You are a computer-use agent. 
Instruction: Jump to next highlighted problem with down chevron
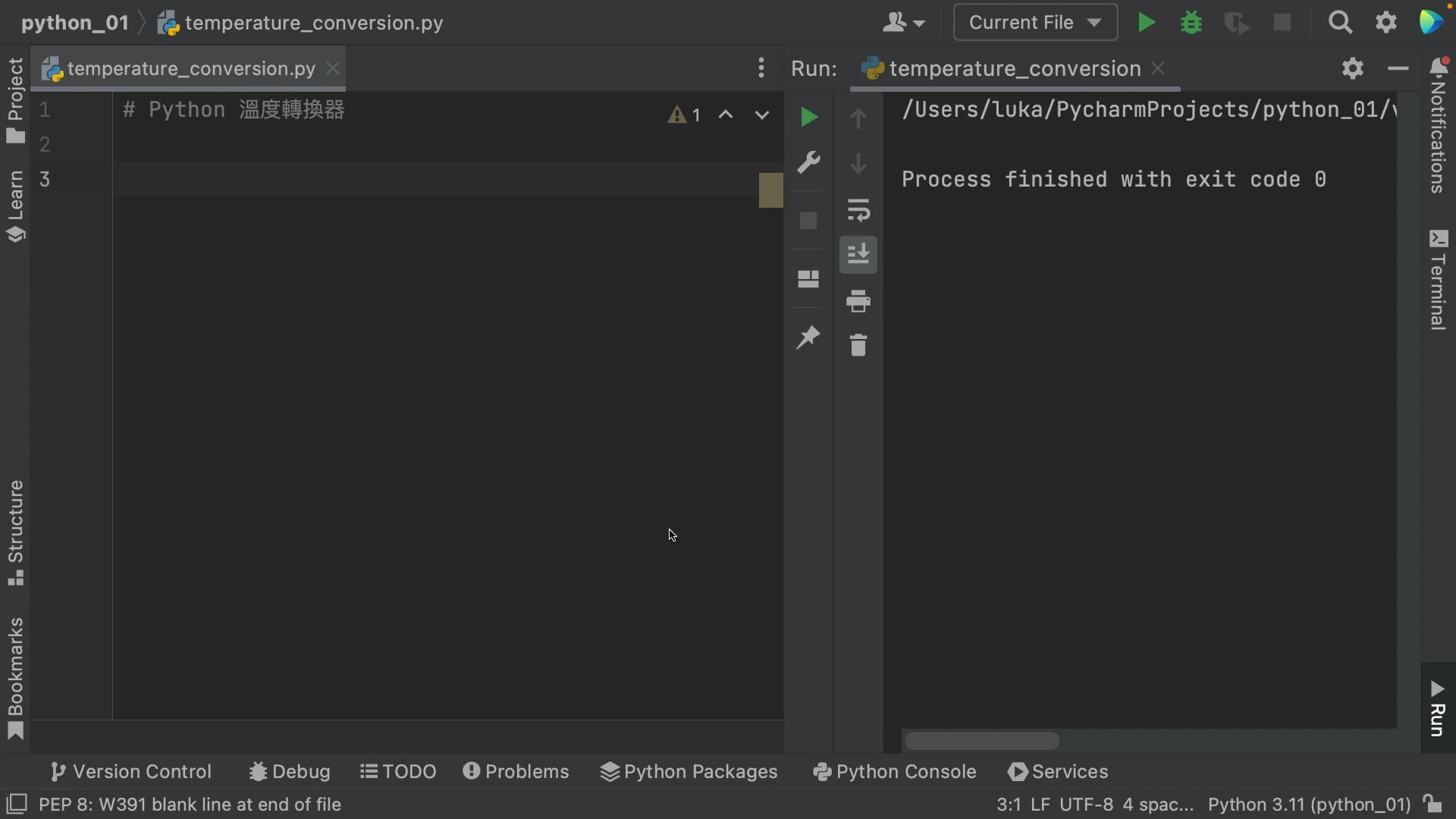pos(762,115)
